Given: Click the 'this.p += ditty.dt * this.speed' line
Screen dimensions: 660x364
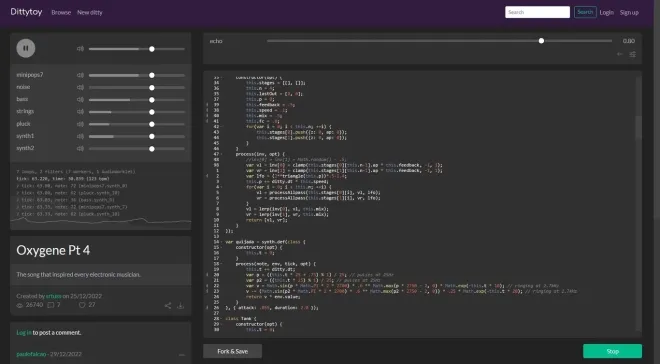Looking at the screenshot, I should pos(287,181).
